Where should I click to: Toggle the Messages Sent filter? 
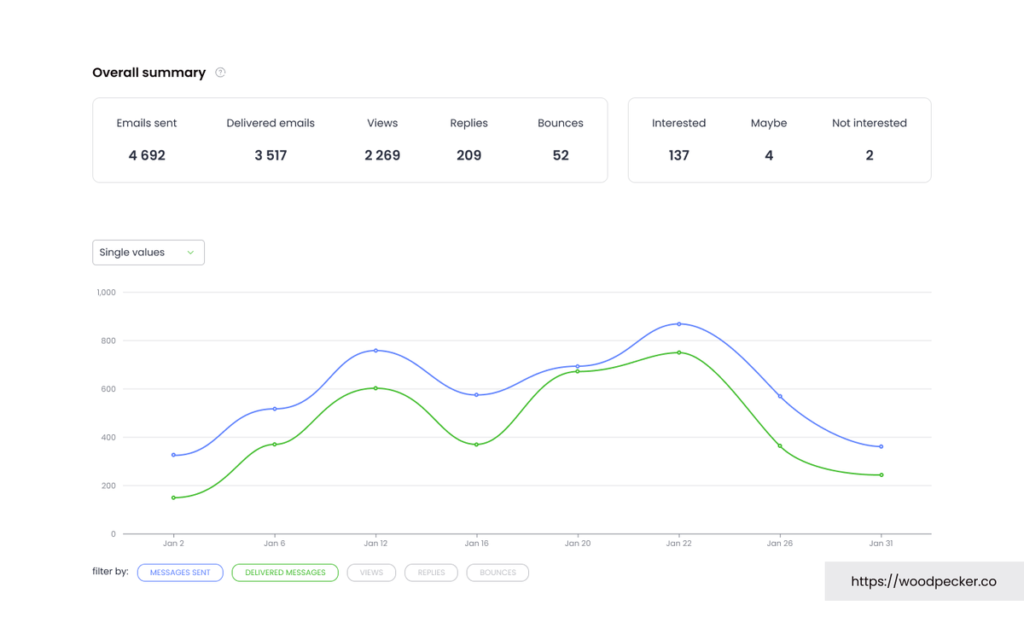coord(180,573)
